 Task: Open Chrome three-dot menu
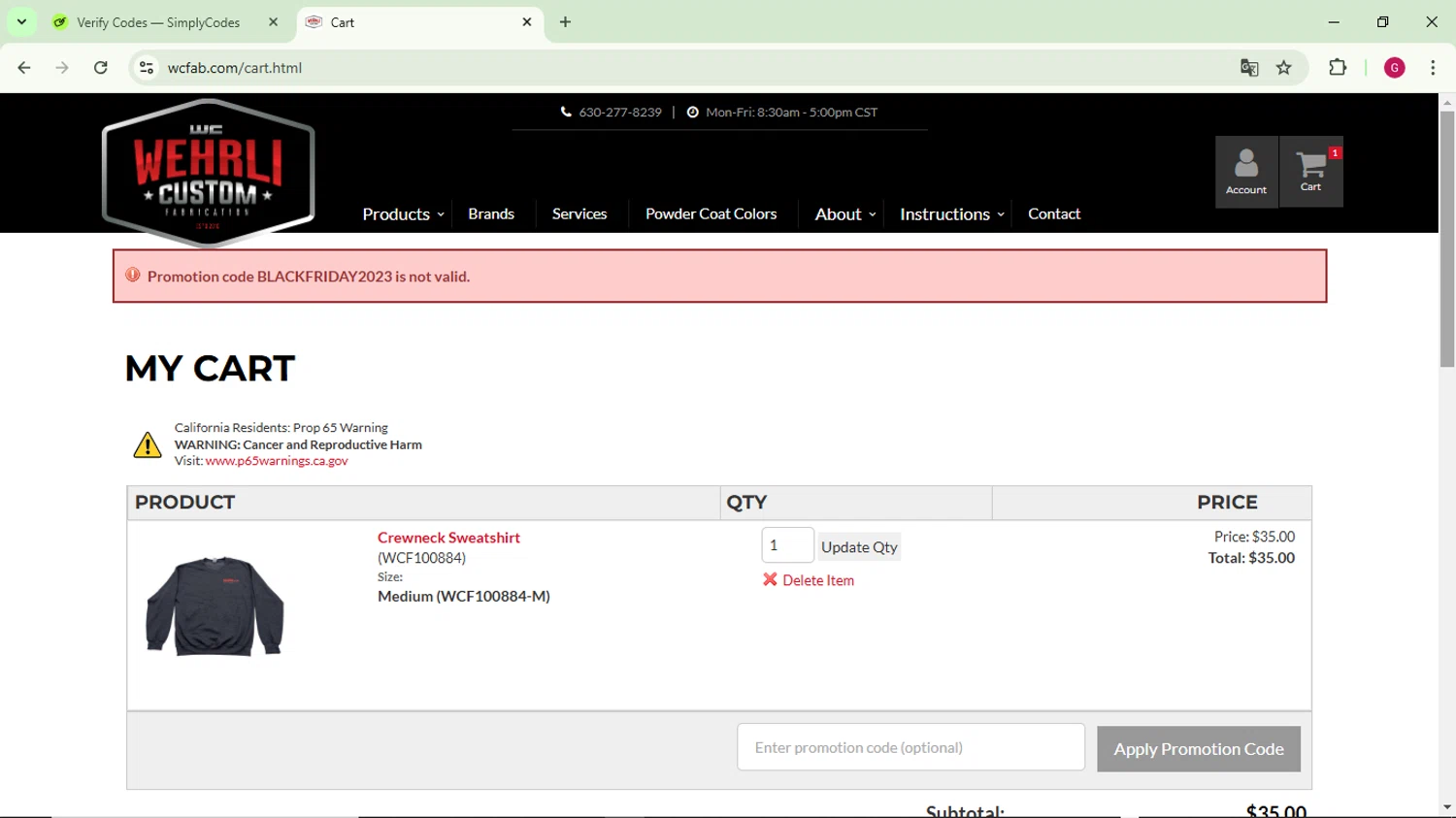point(1433,68)
